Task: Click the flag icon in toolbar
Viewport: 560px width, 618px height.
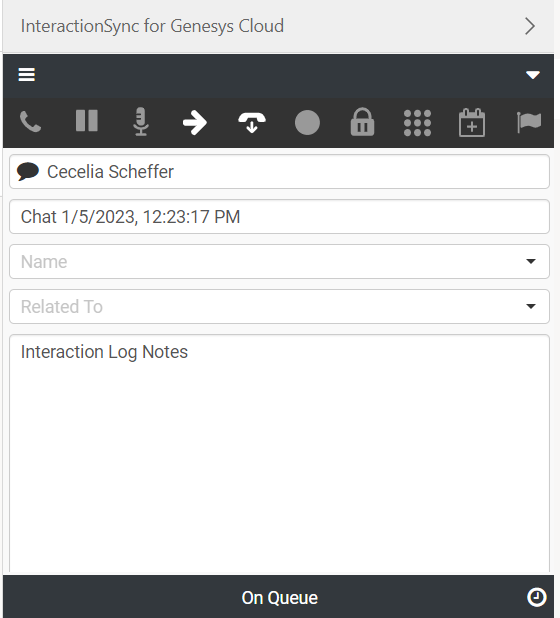Action: point(528,123)
